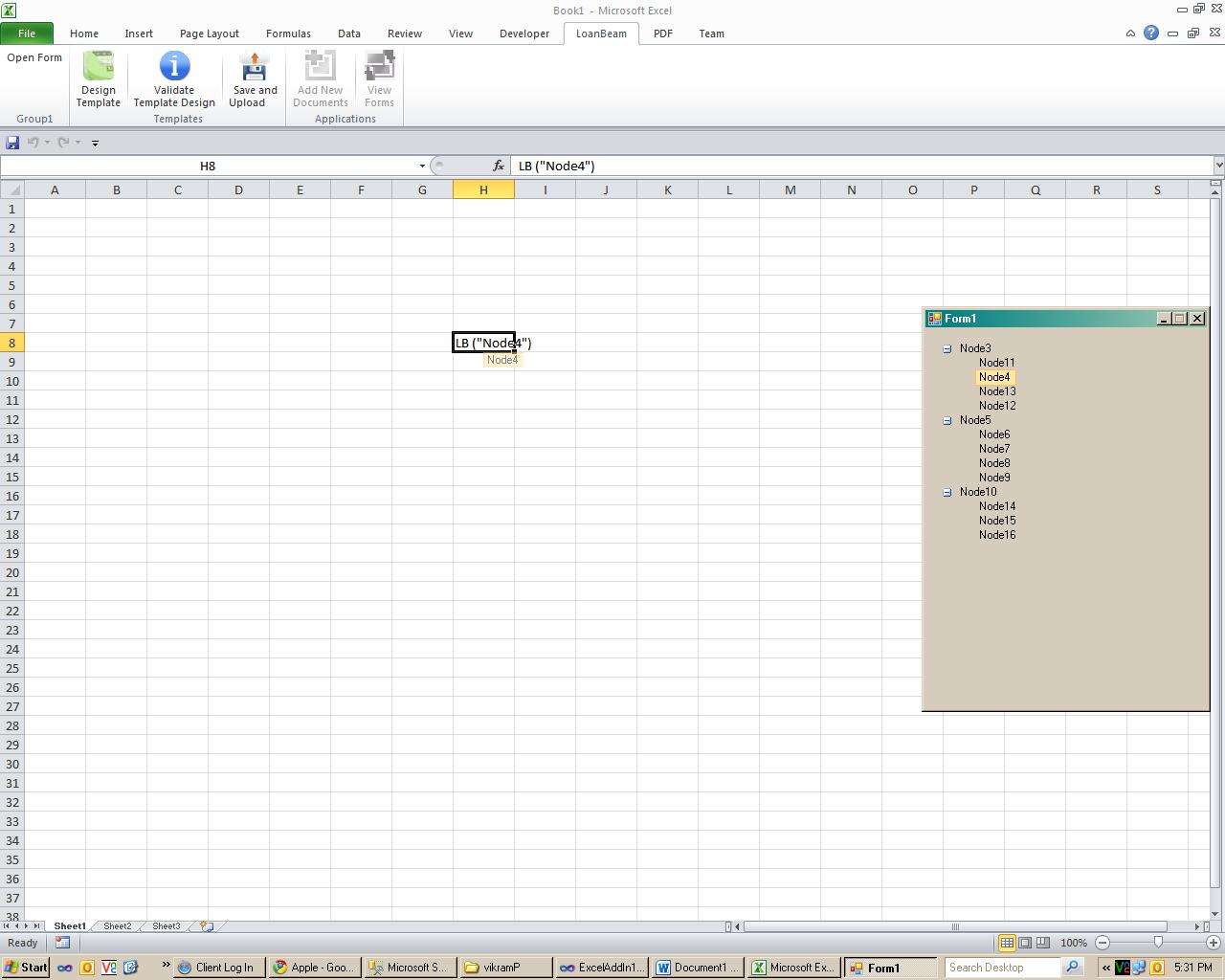Screen dimensions: 1225x980
Task: Expand the formula bar
Action: pyautogui.click(x=1218, y=166)
